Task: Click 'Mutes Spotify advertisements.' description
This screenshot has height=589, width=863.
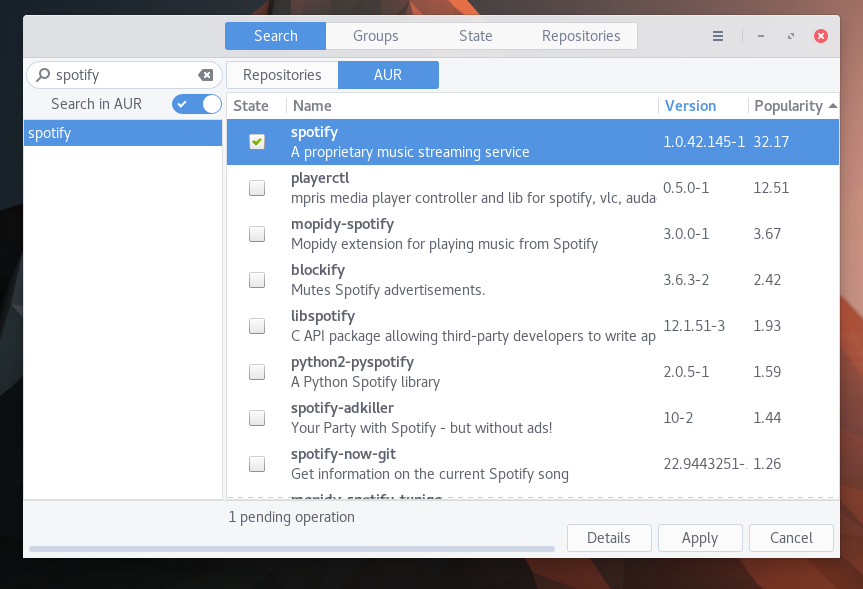Action: coord(388,290)
